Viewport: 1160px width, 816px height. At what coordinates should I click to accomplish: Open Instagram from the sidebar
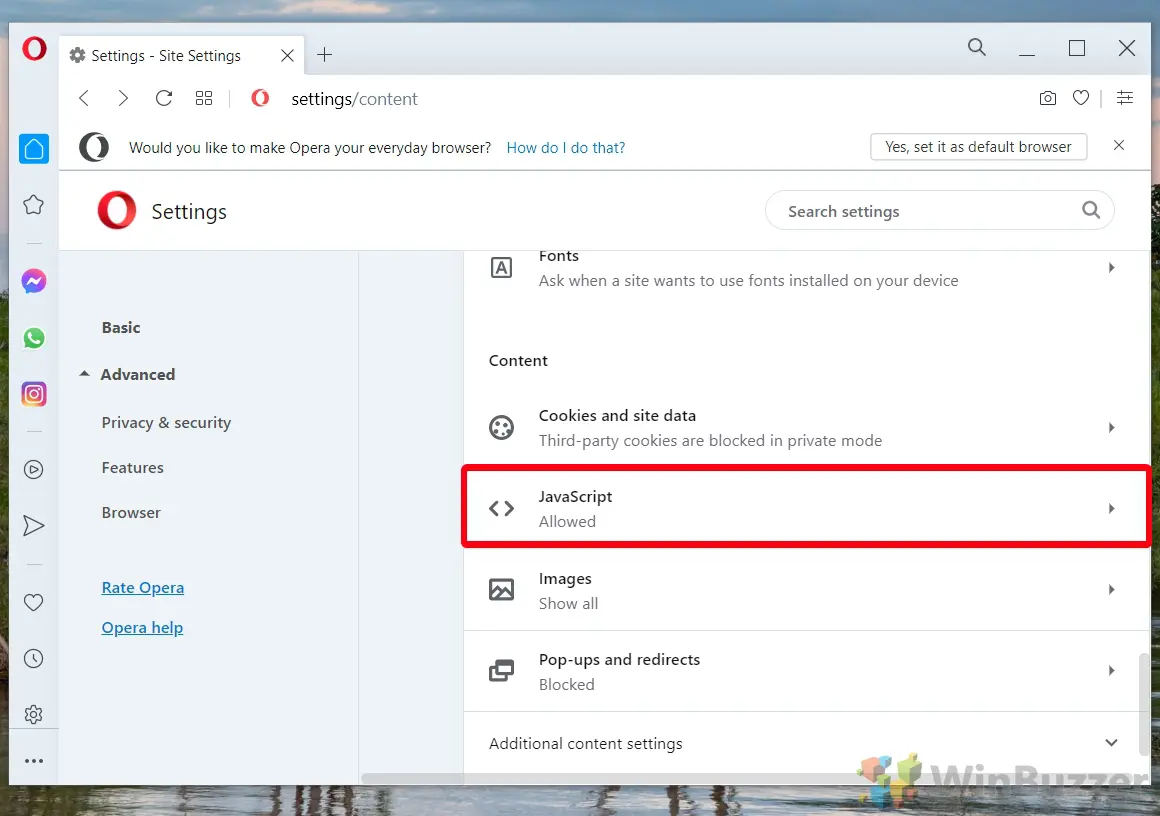[34, 394]
